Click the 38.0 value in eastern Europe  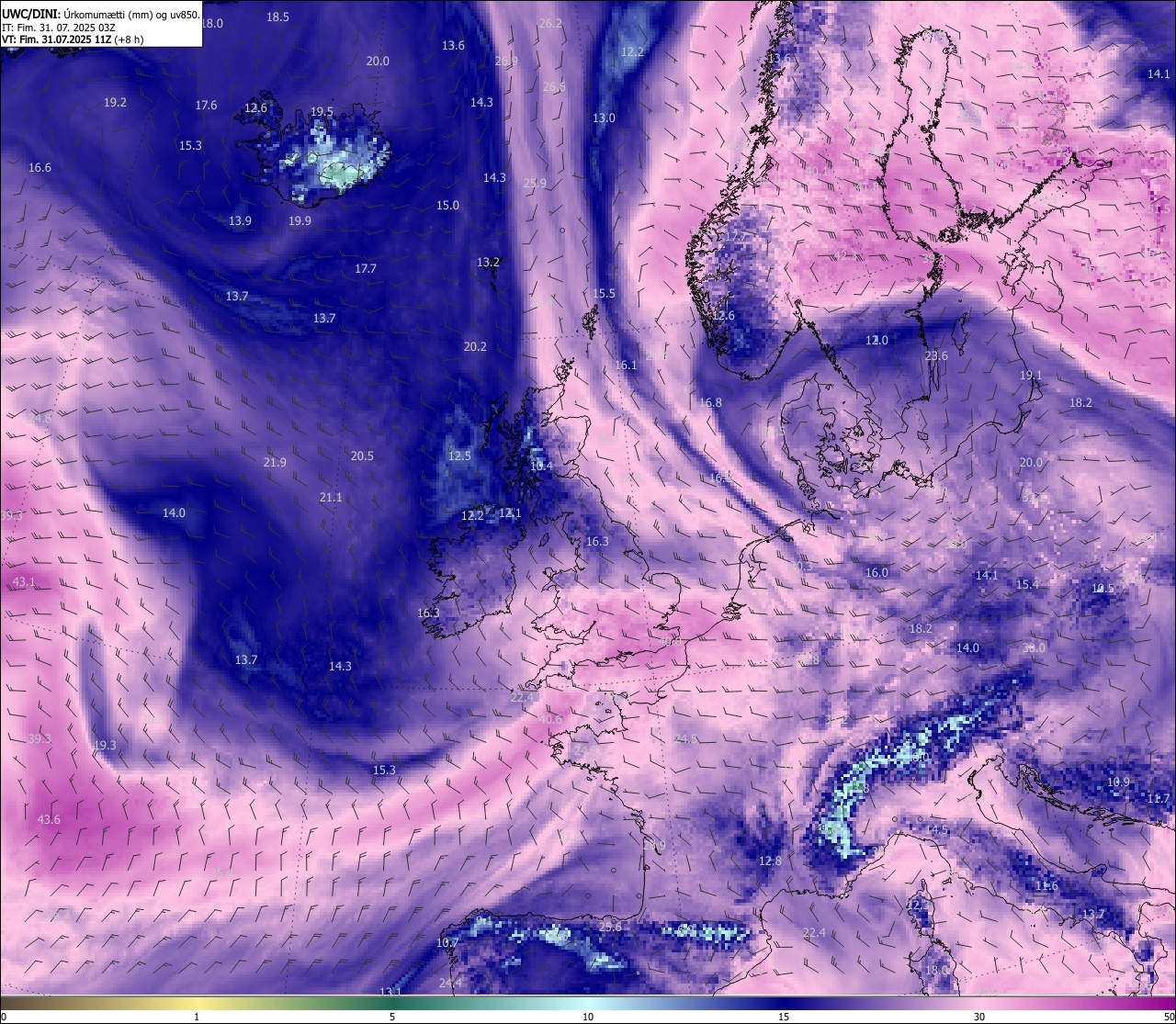click(x=1035, y=647)
